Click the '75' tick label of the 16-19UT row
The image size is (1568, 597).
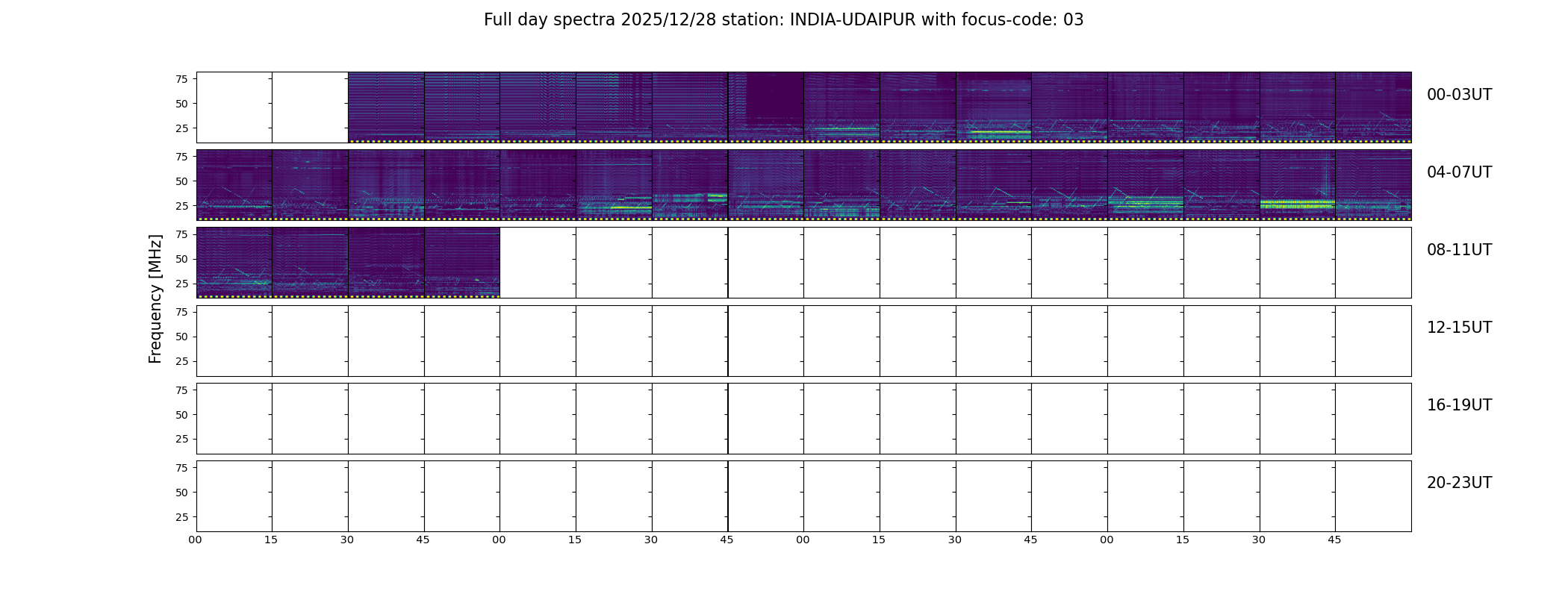[181, 390]
